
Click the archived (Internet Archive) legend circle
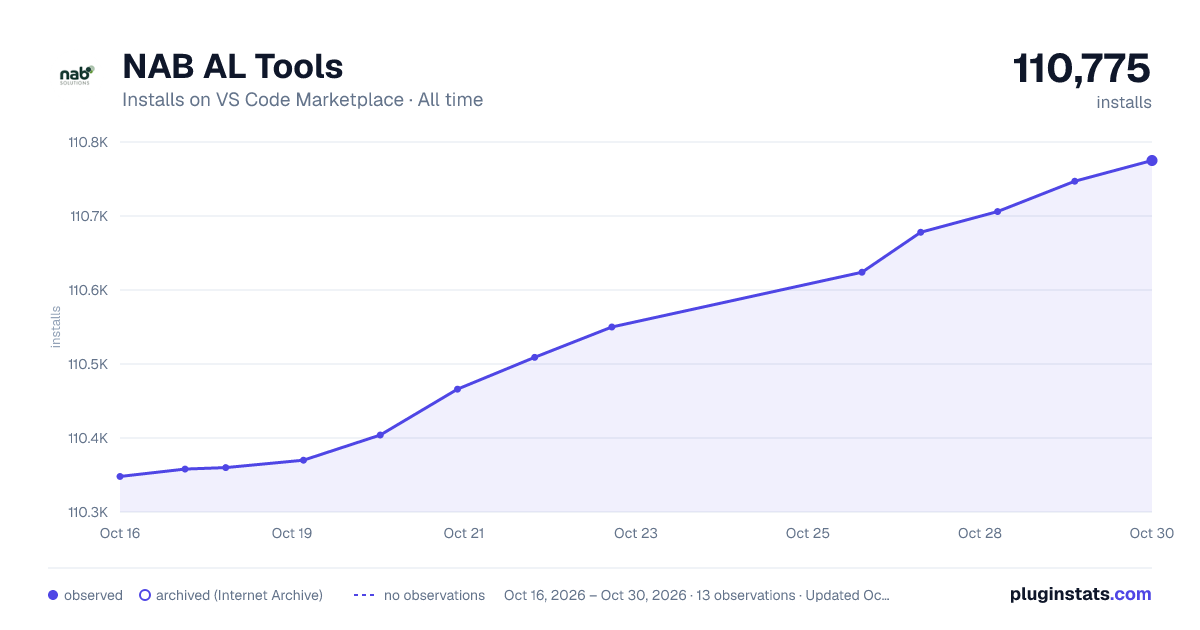(144, 595)
